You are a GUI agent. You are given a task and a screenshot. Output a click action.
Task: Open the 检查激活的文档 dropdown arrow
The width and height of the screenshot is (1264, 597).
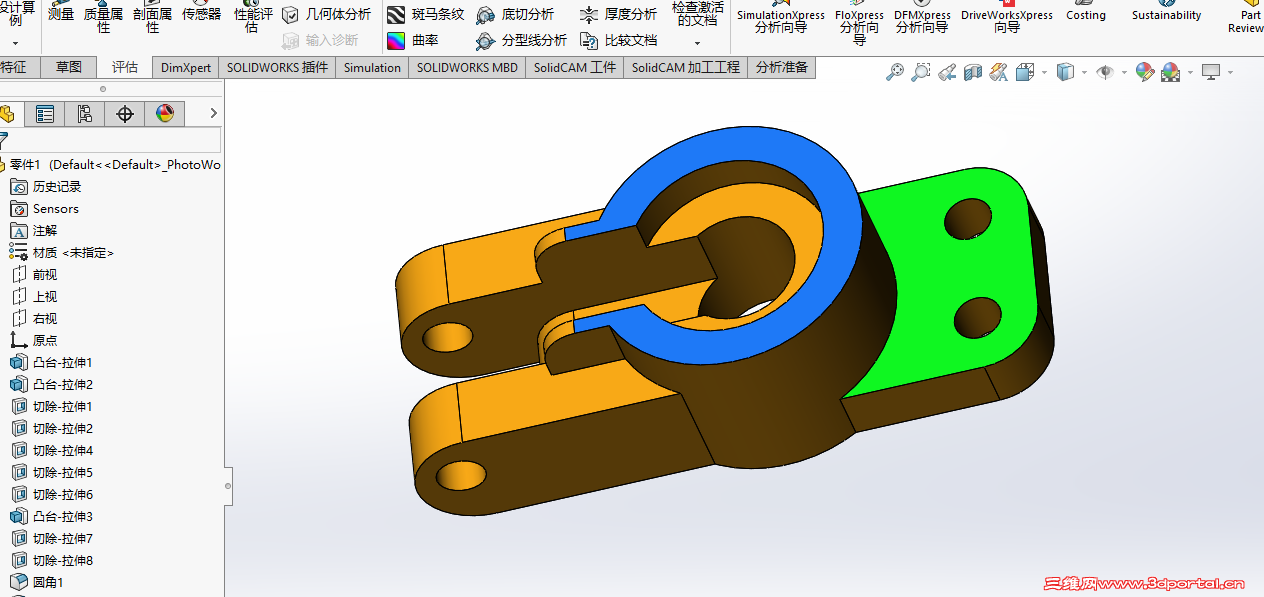[x=697, y=43]
